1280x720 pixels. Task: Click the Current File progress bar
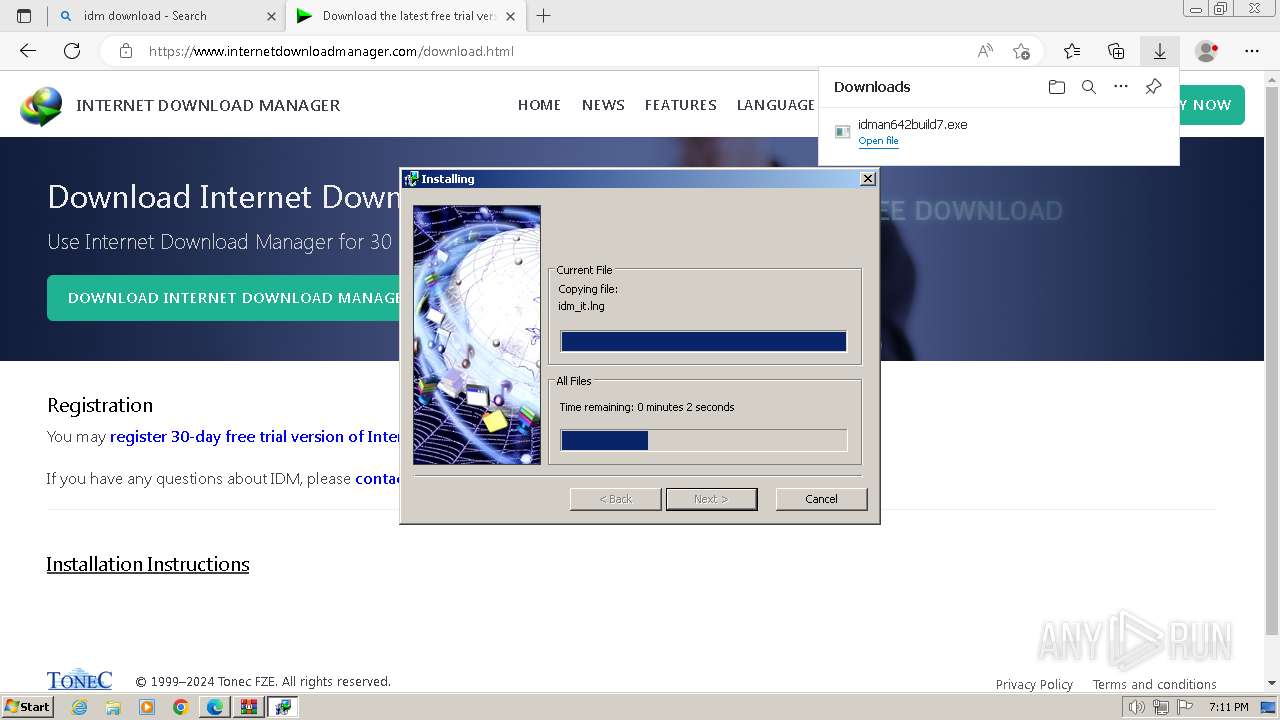pyautogui.click(x=703, y=342)
